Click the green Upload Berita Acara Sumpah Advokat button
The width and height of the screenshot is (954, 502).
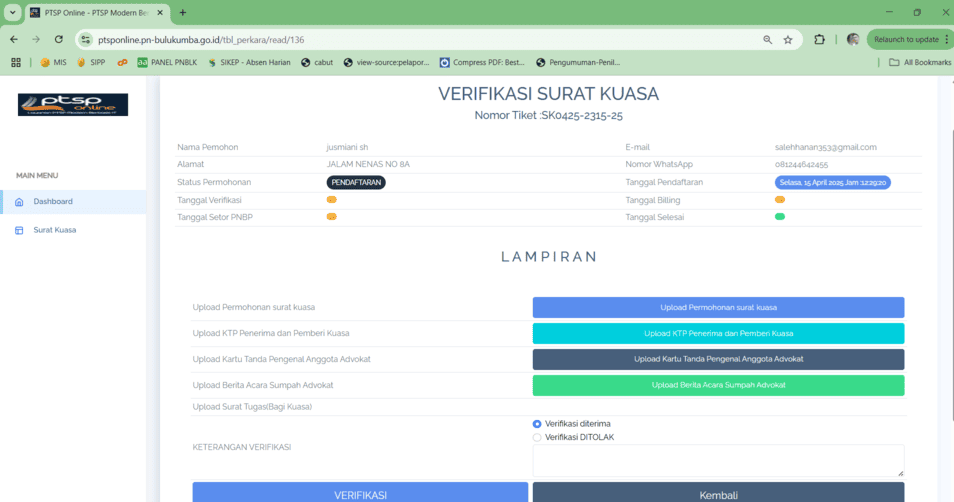[x=718, y=385]
